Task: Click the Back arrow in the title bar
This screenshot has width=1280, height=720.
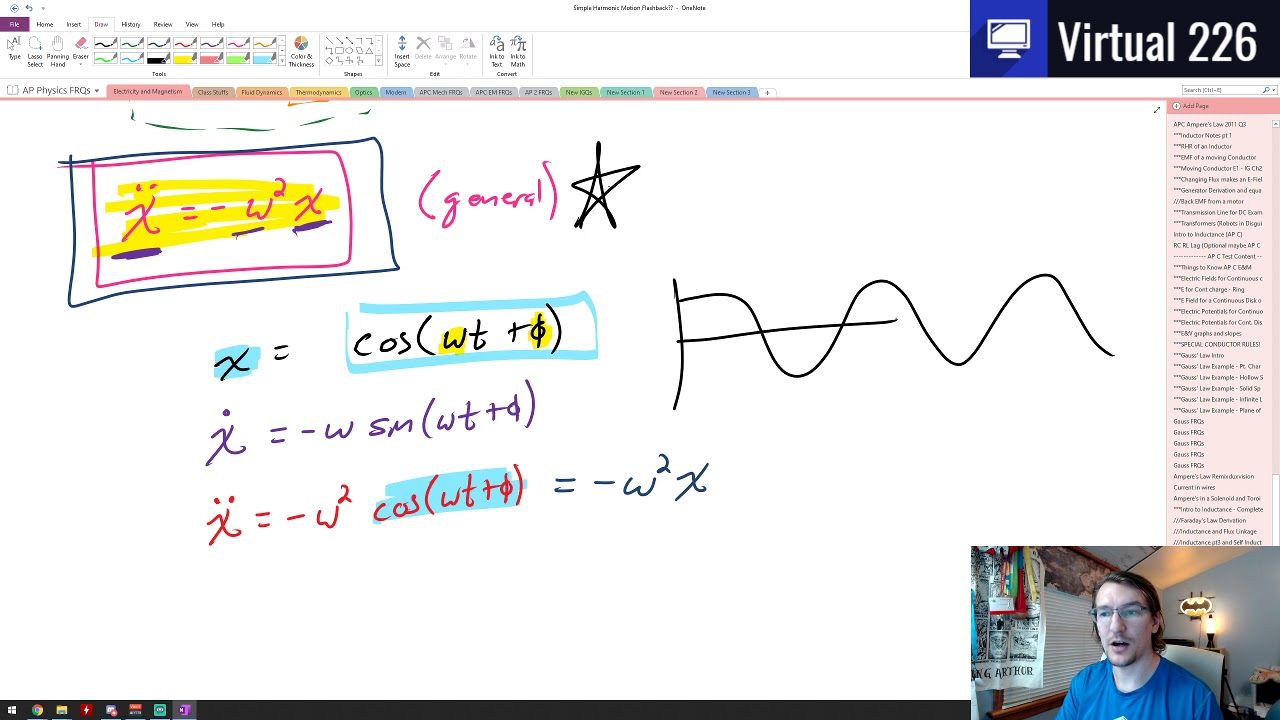Action: click(x=13, y=8)
